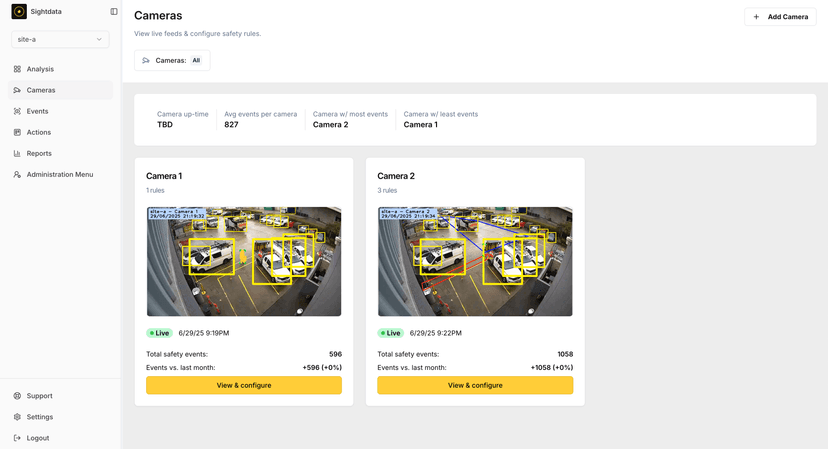Image resolution: width=828 pixels, height=449 pixels.
Task: Click the Camera 1 card title
Action: click(164, 176)
